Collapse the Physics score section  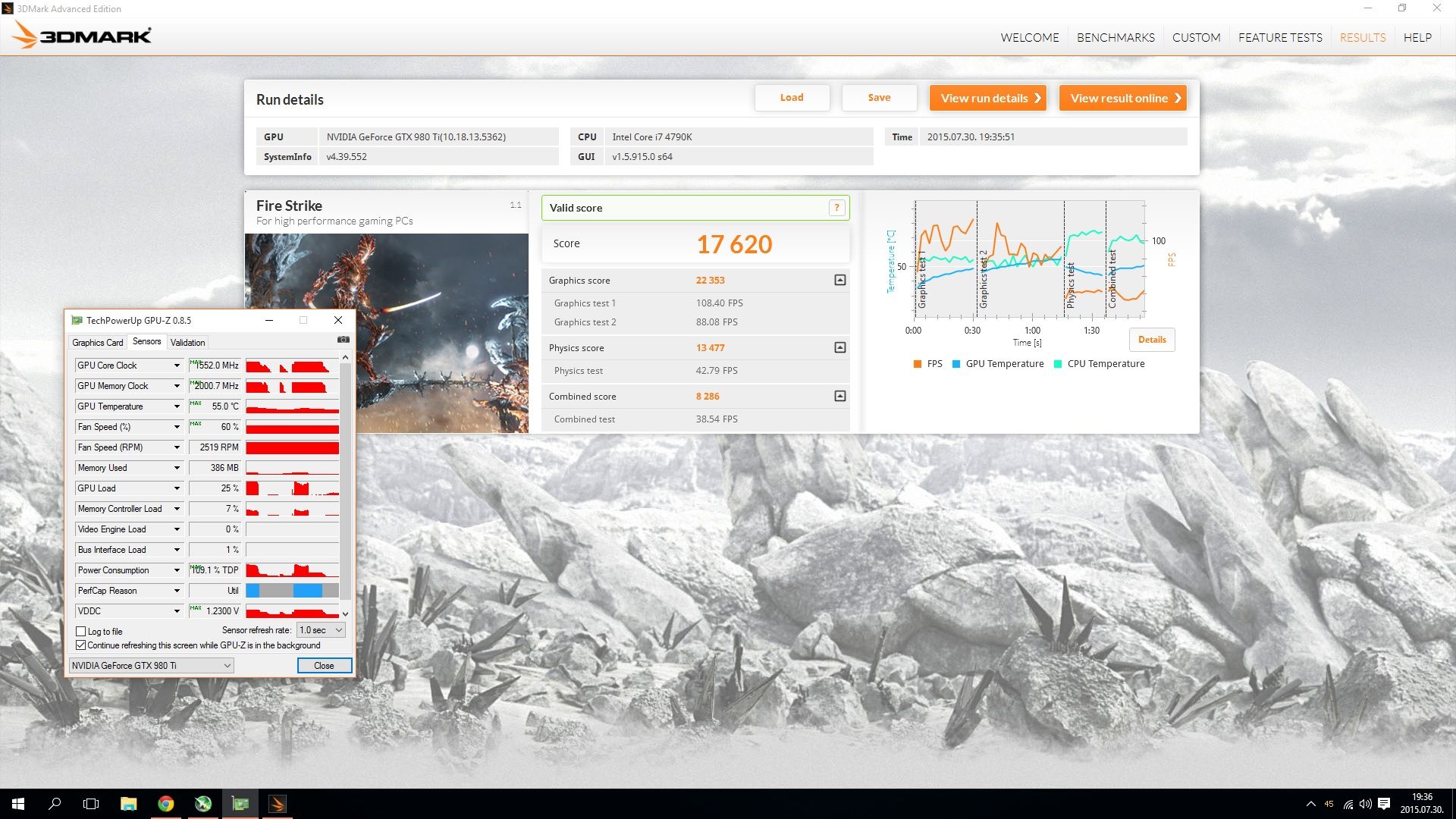[840, 348]
